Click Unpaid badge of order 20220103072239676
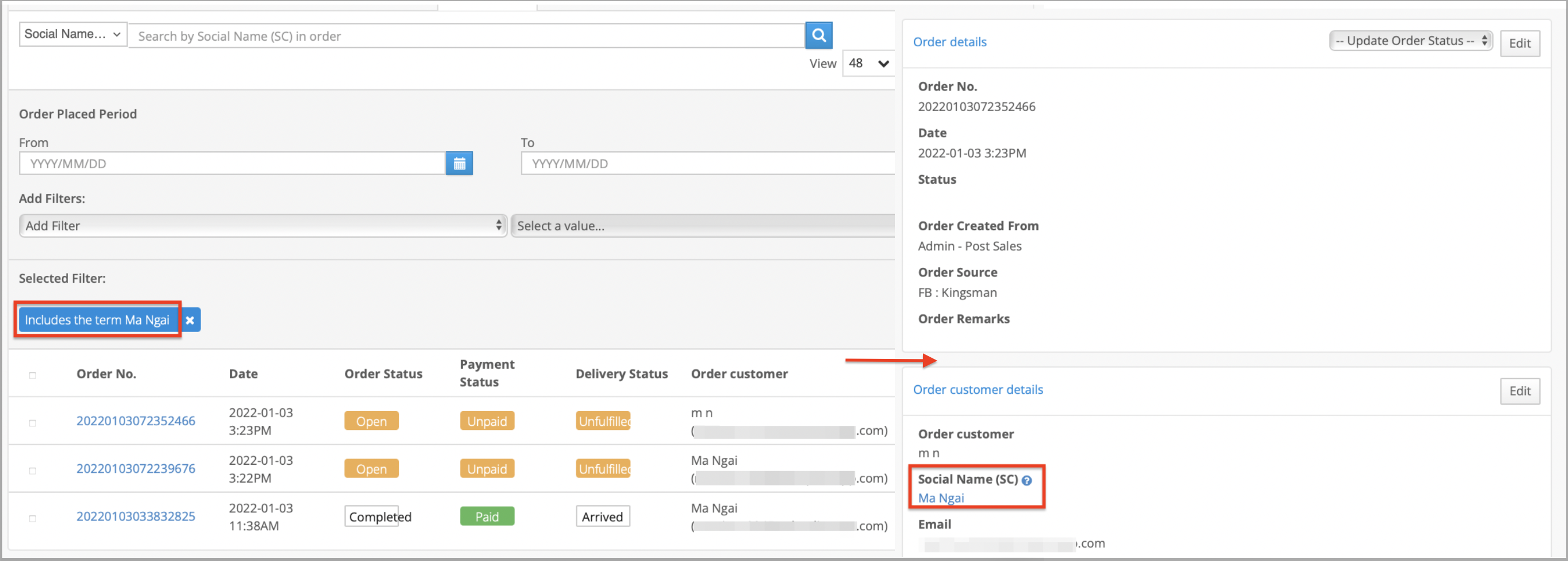 (x=487, y=468)
